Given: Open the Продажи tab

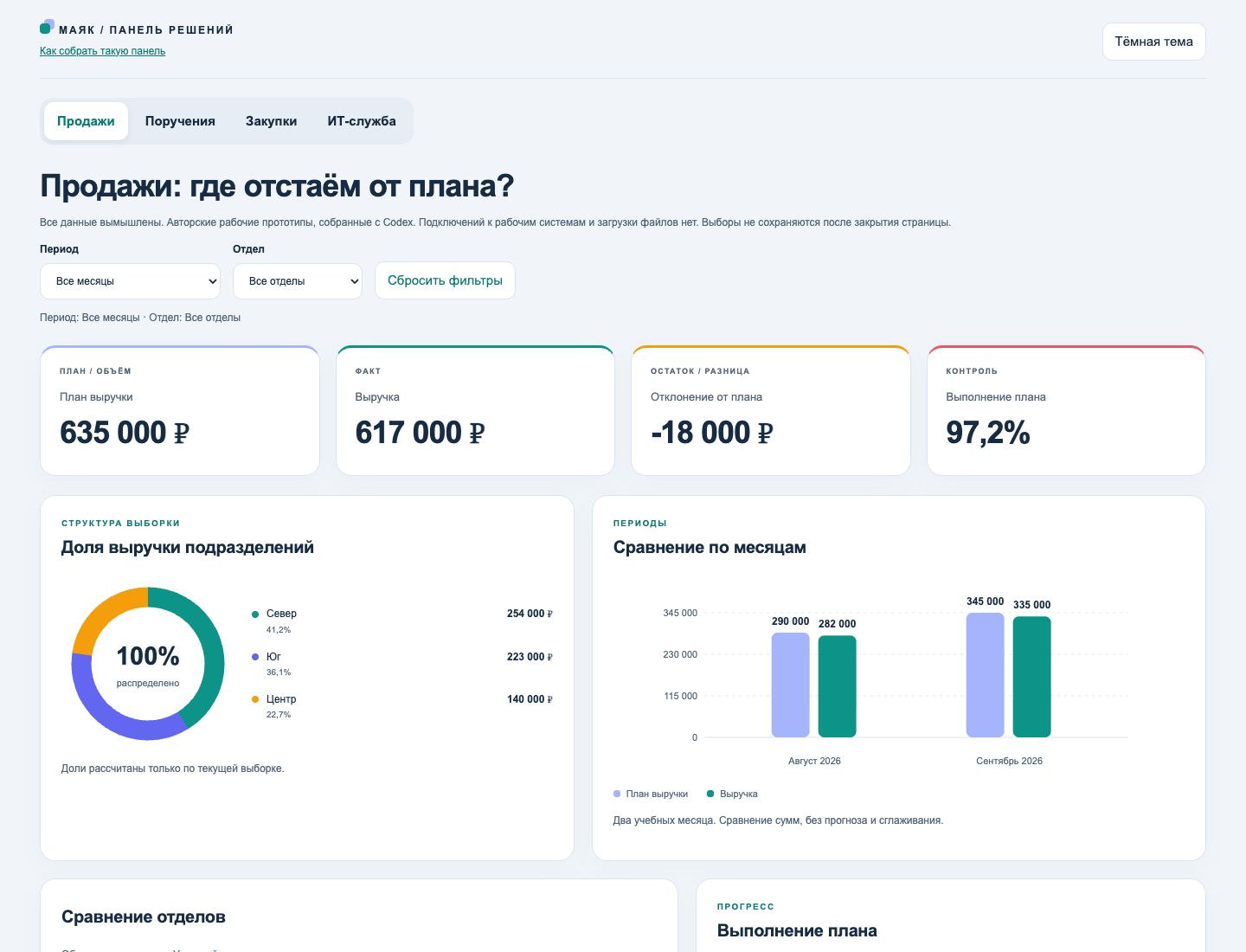Looking at the screenshot, I should (x=86, y=121).
